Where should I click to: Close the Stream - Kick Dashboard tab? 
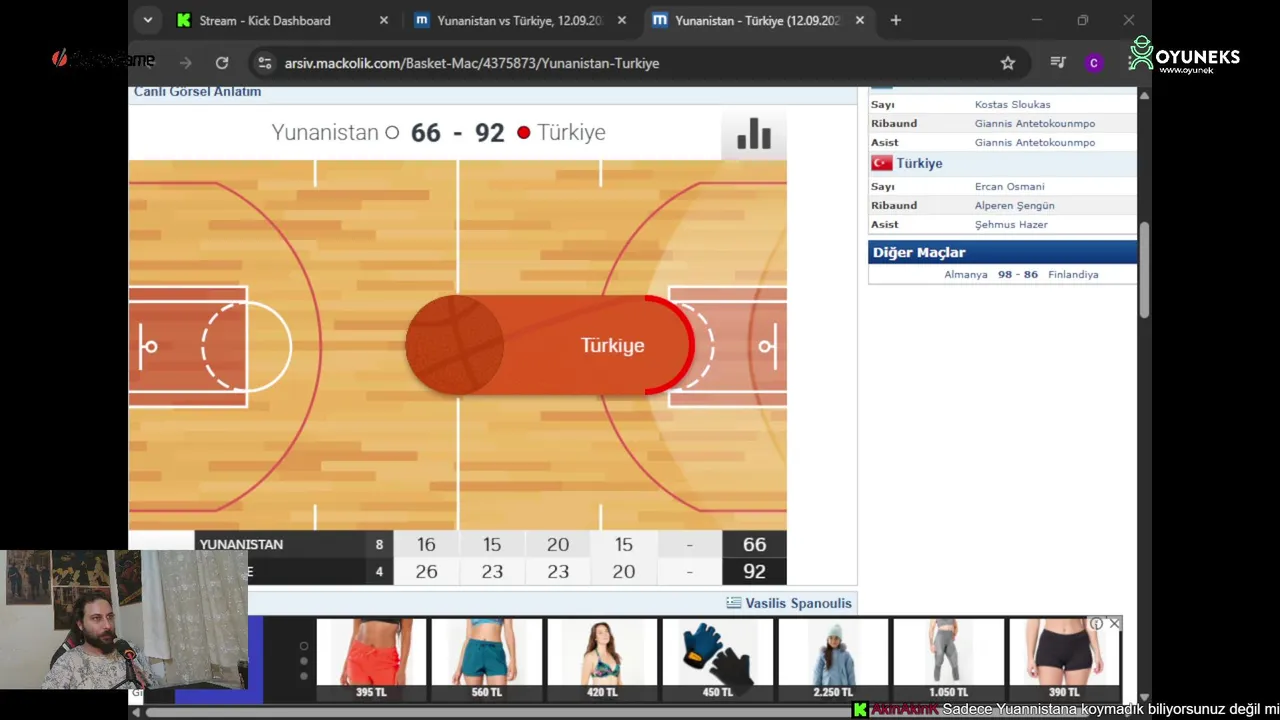point(384,20)
